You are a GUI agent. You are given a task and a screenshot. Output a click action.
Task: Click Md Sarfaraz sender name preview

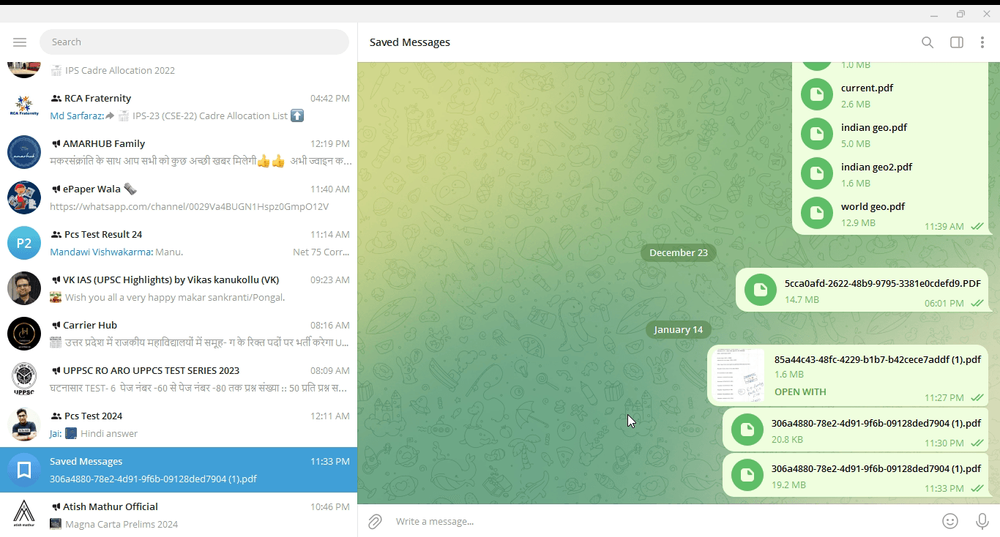[x=77, y=115]
